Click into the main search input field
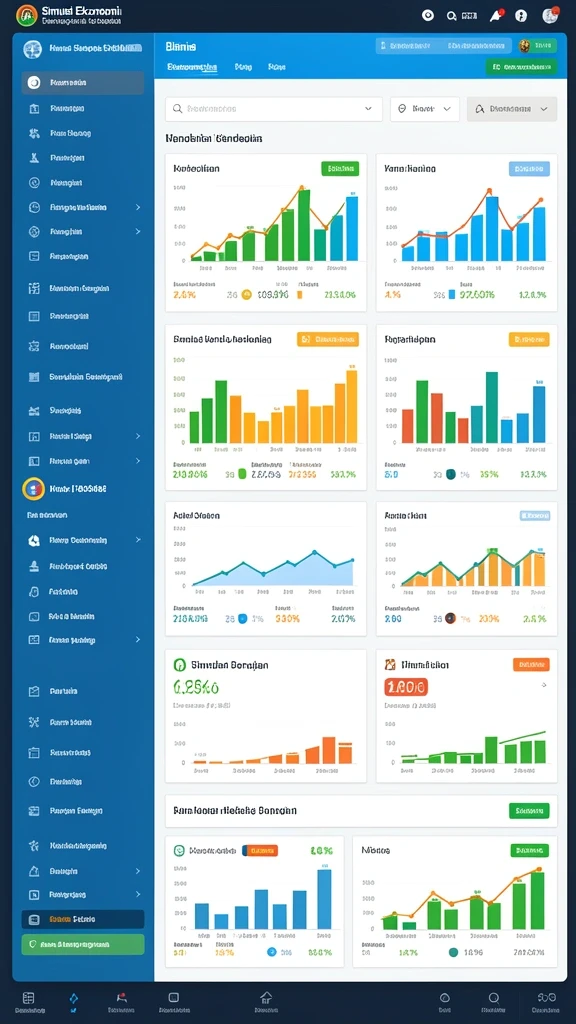 (x=274, y=109)
